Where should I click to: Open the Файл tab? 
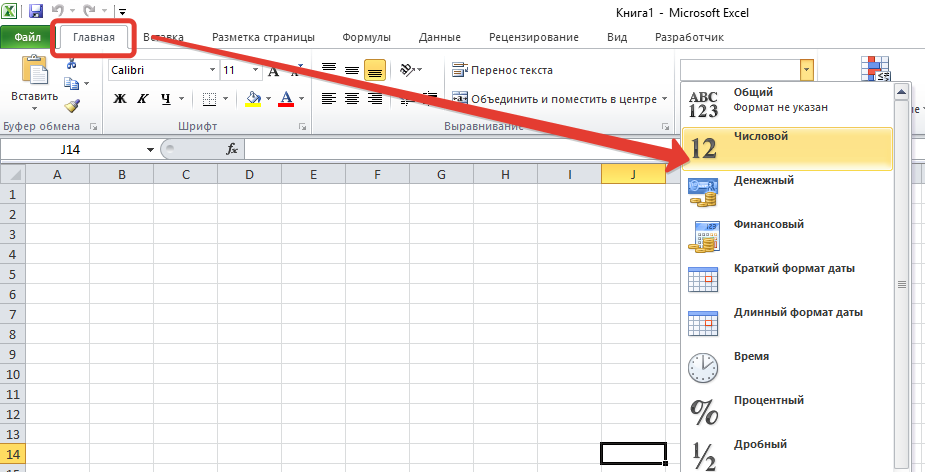pos(28,37)
